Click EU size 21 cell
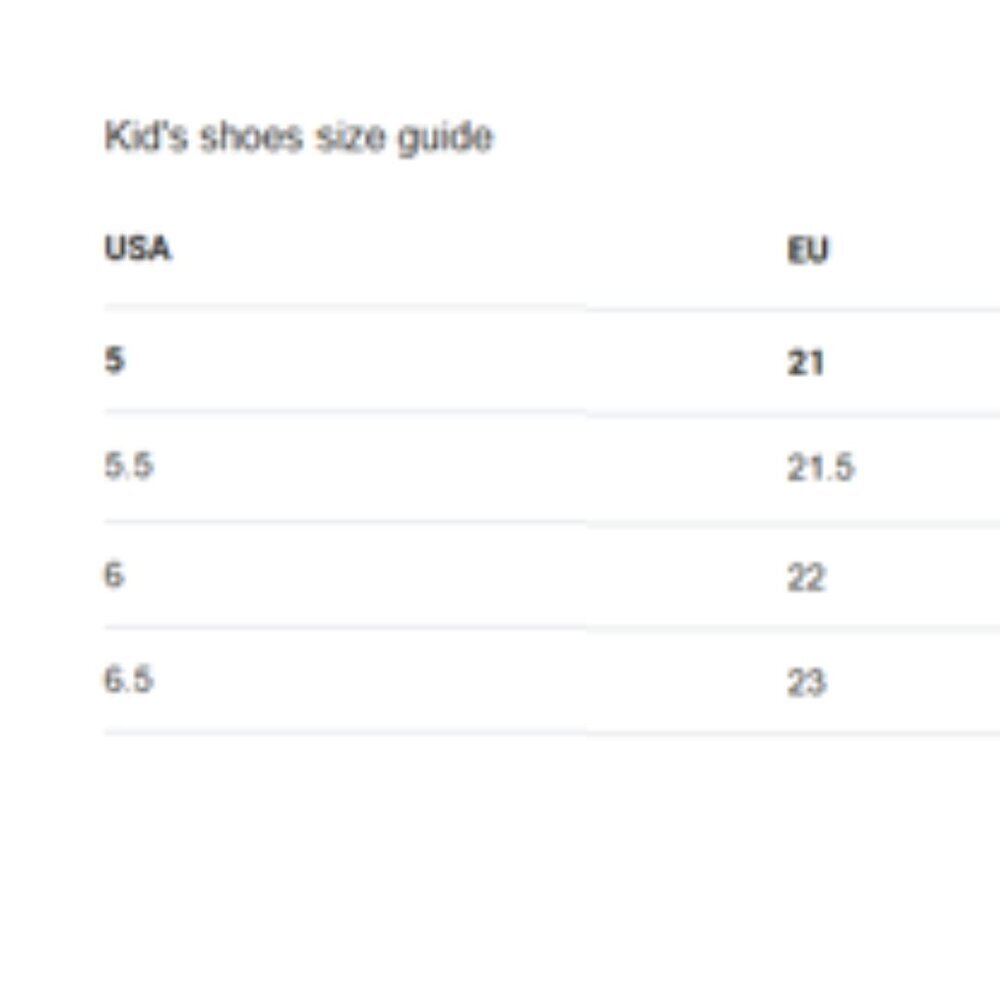The width and height of the screenshot is (1000, 1000). click(x=805, y=362)
